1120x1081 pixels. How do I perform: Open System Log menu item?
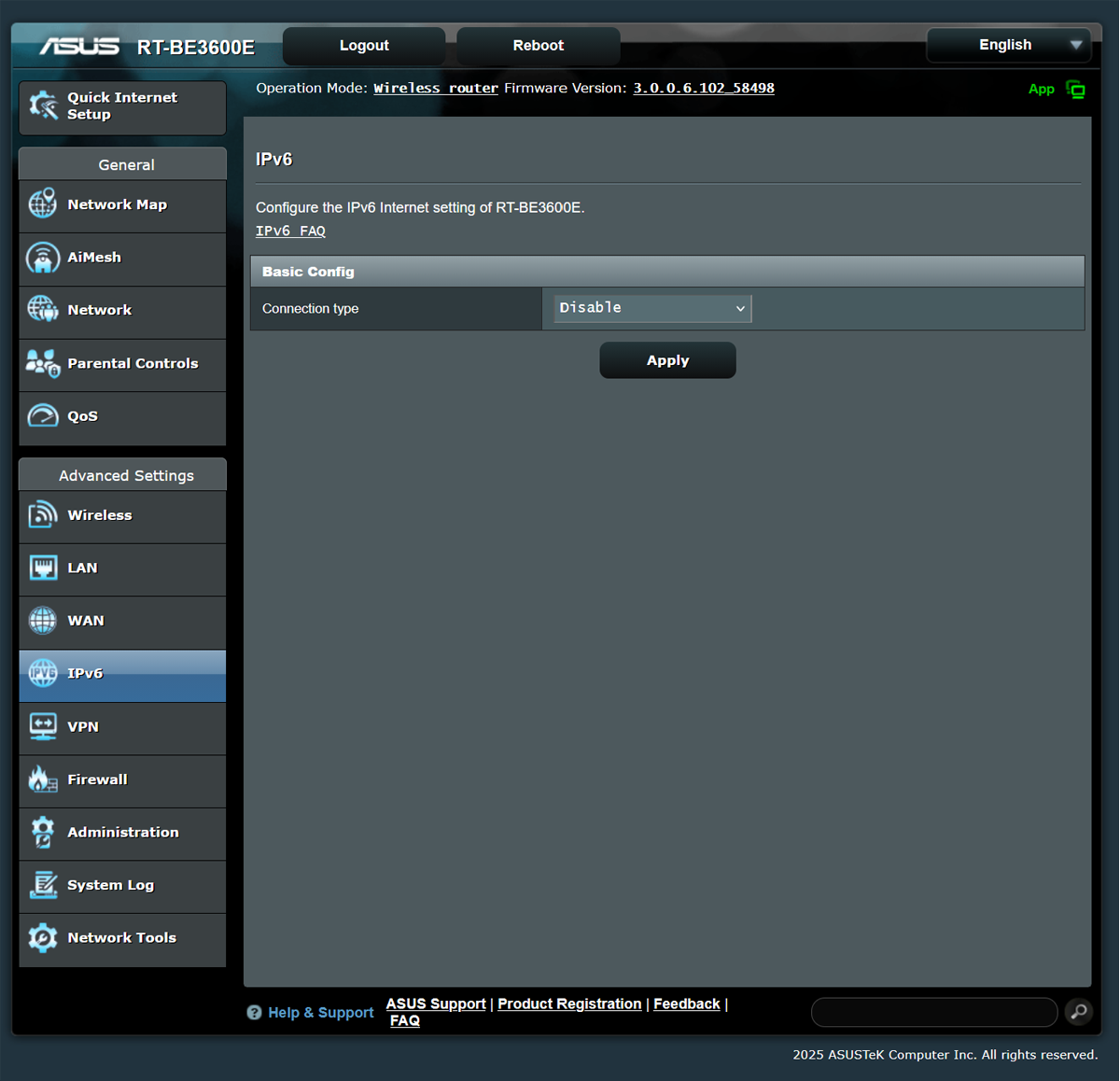point(122,885)
